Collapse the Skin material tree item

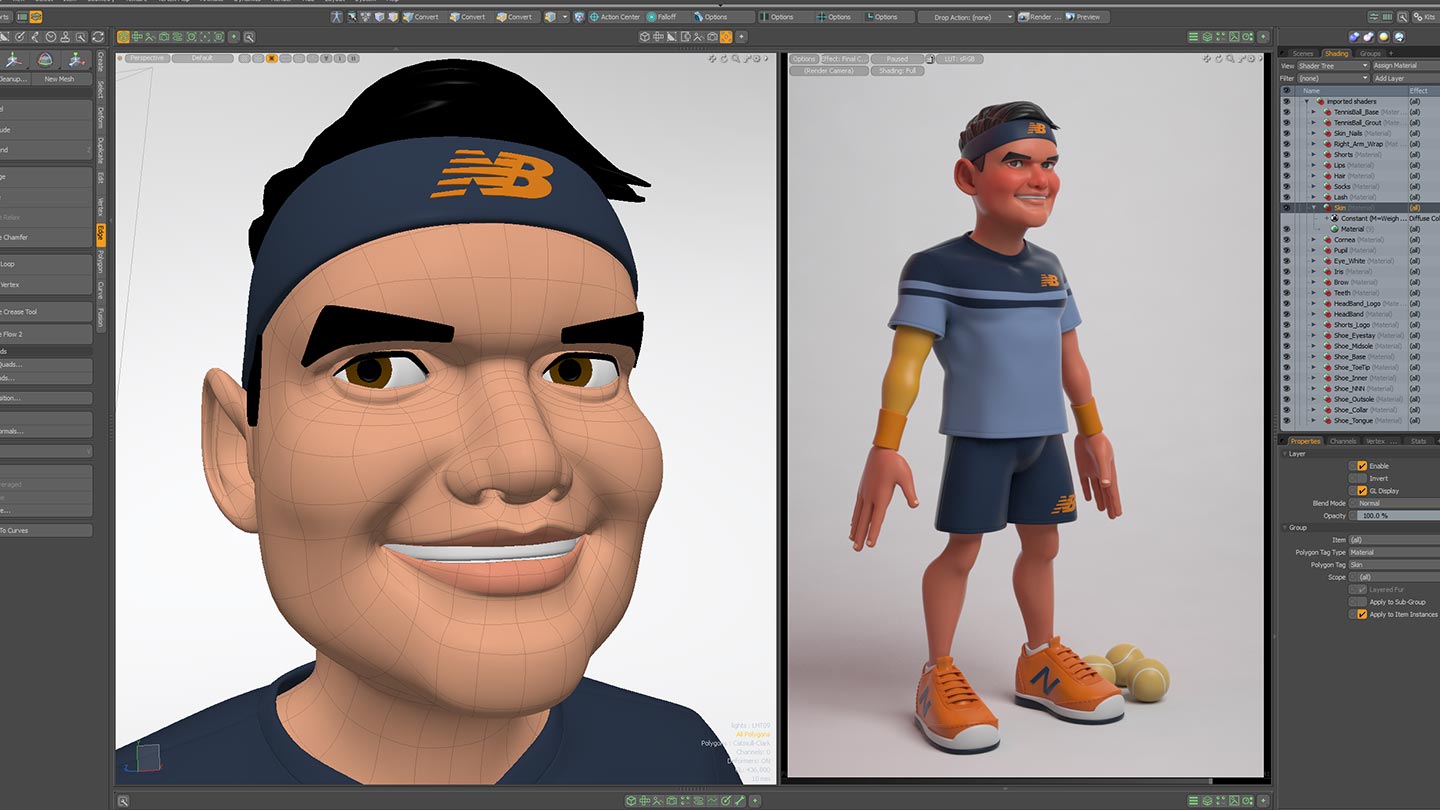click(1314, 208)
